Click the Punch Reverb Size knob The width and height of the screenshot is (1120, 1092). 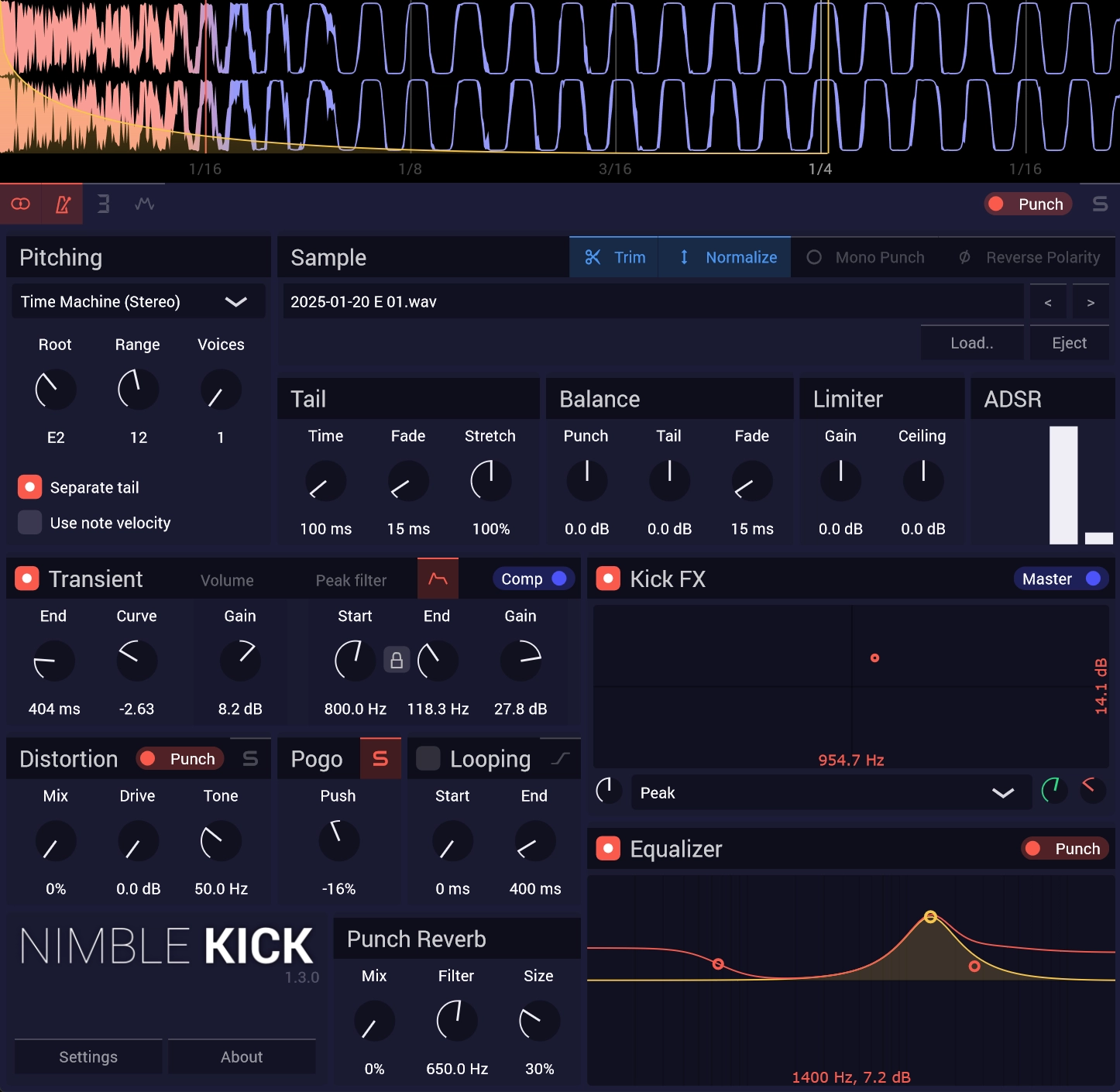tap(539, 1021)
